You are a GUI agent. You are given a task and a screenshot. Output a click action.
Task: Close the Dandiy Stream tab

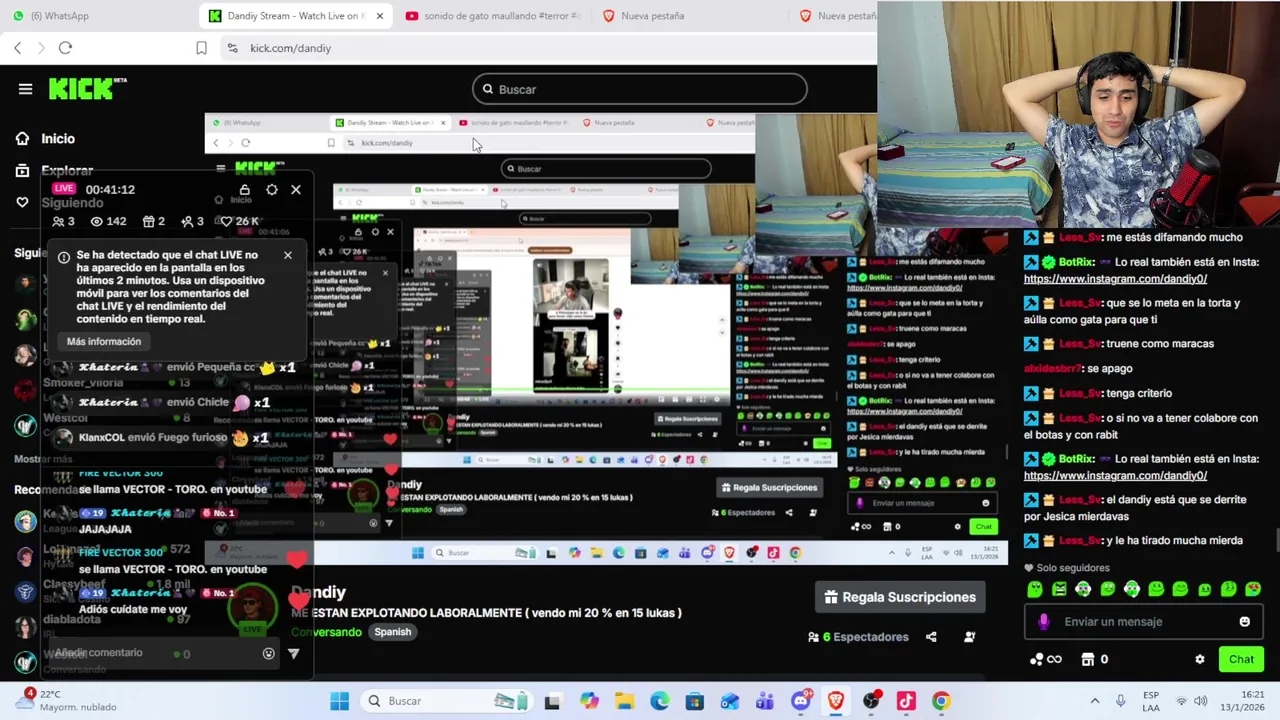coord(379,16)
